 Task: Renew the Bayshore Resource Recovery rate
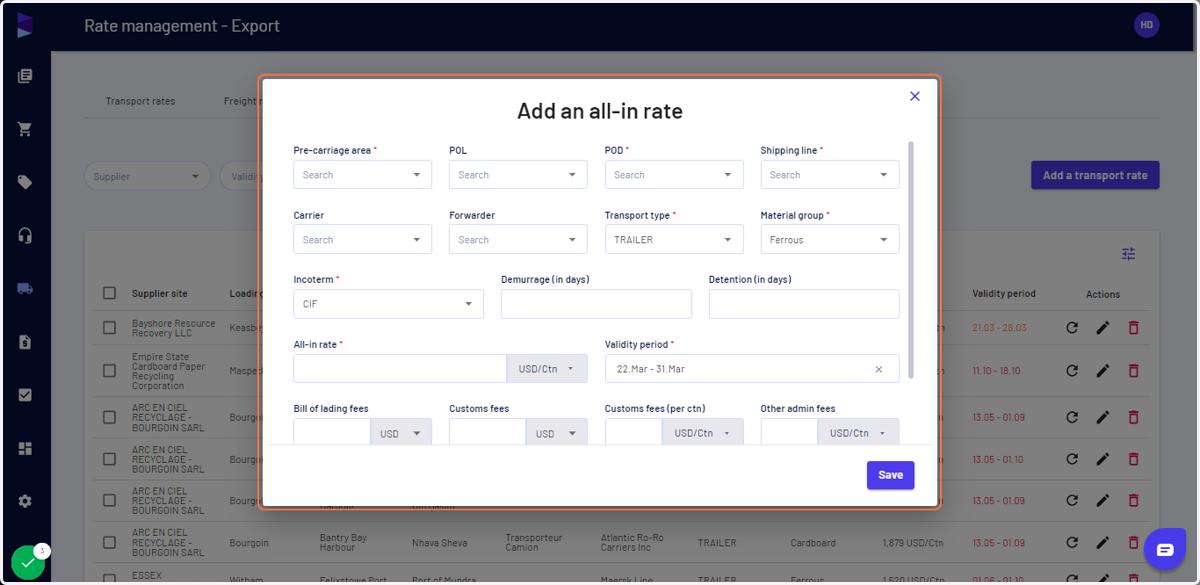click(x=1072, y=328)
